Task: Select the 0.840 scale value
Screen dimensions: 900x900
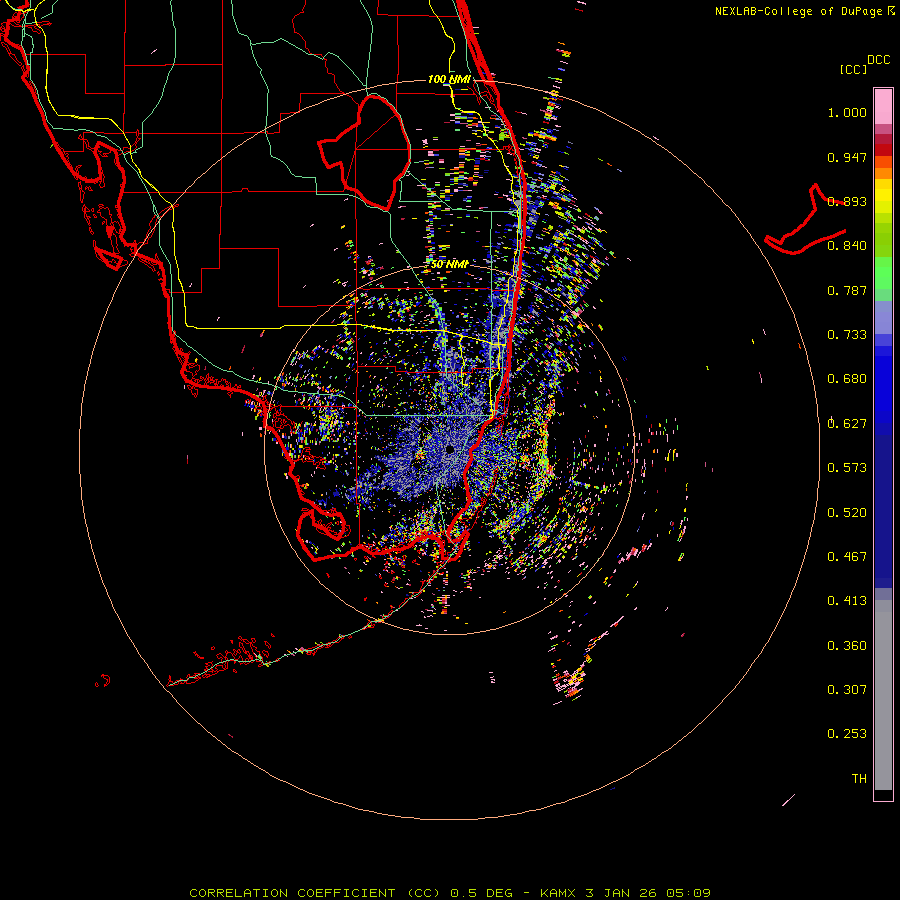Action: point(847,246)
